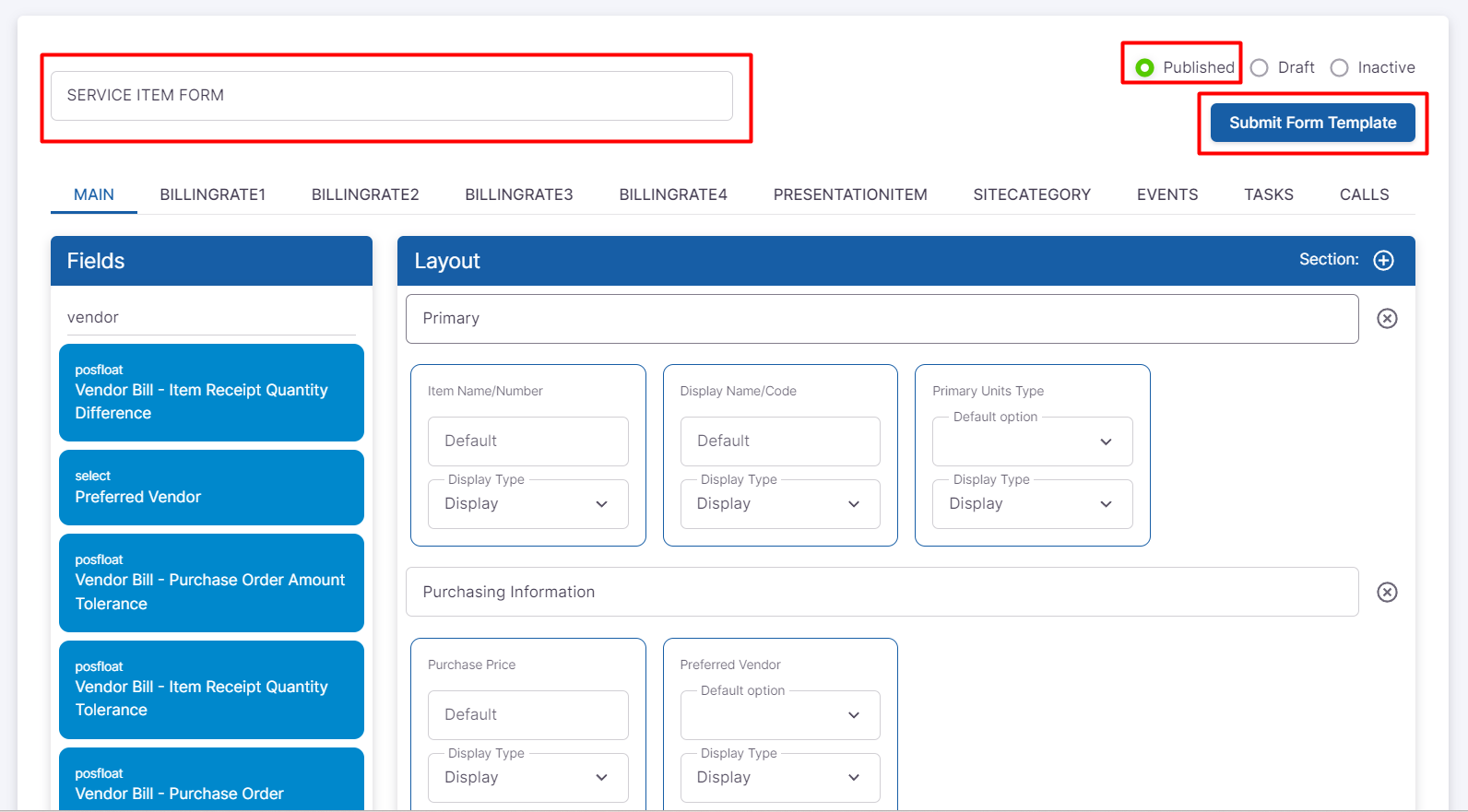Select the Preferred Vendor field card

211,488
